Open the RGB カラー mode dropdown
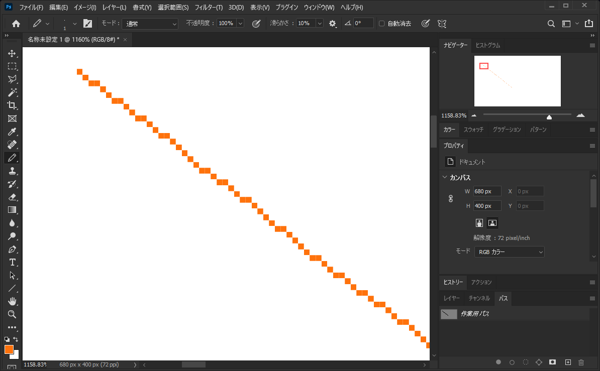Image resolution: width=600 pixels, height=371 pixels. point(509,252)
